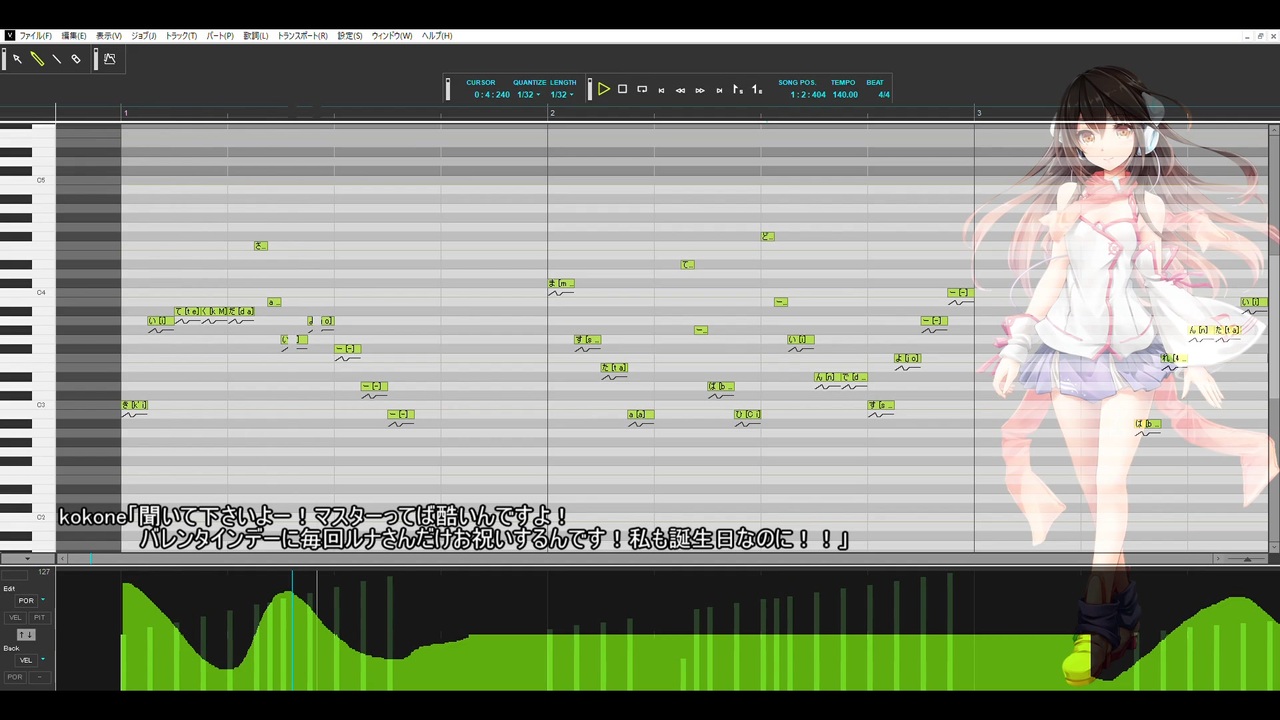Click the CURSOR position value 0:4:240

point(492,95)
